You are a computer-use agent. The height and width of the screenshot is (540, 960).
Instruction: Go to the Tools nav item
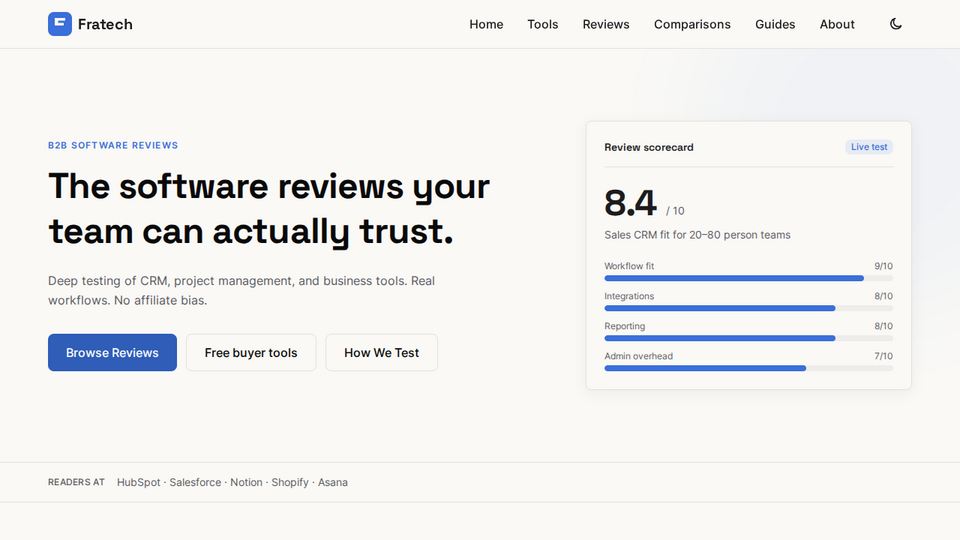pos(542,24)
